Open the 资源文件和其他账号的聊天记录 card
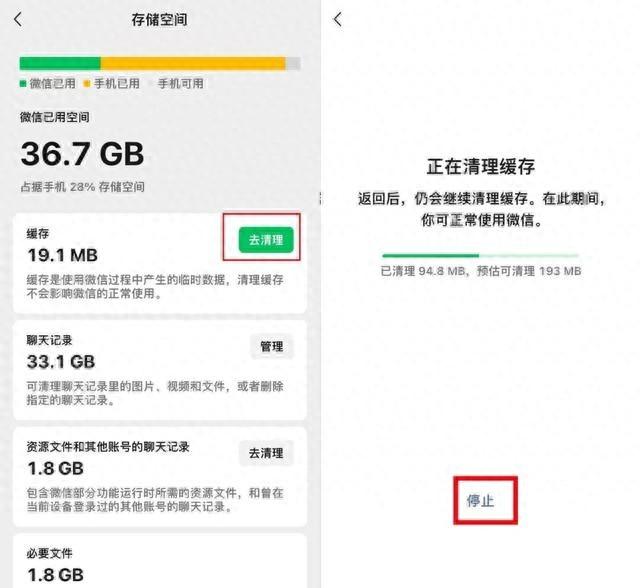The width and height of the screenshot is (640, 588). [160, 477]
